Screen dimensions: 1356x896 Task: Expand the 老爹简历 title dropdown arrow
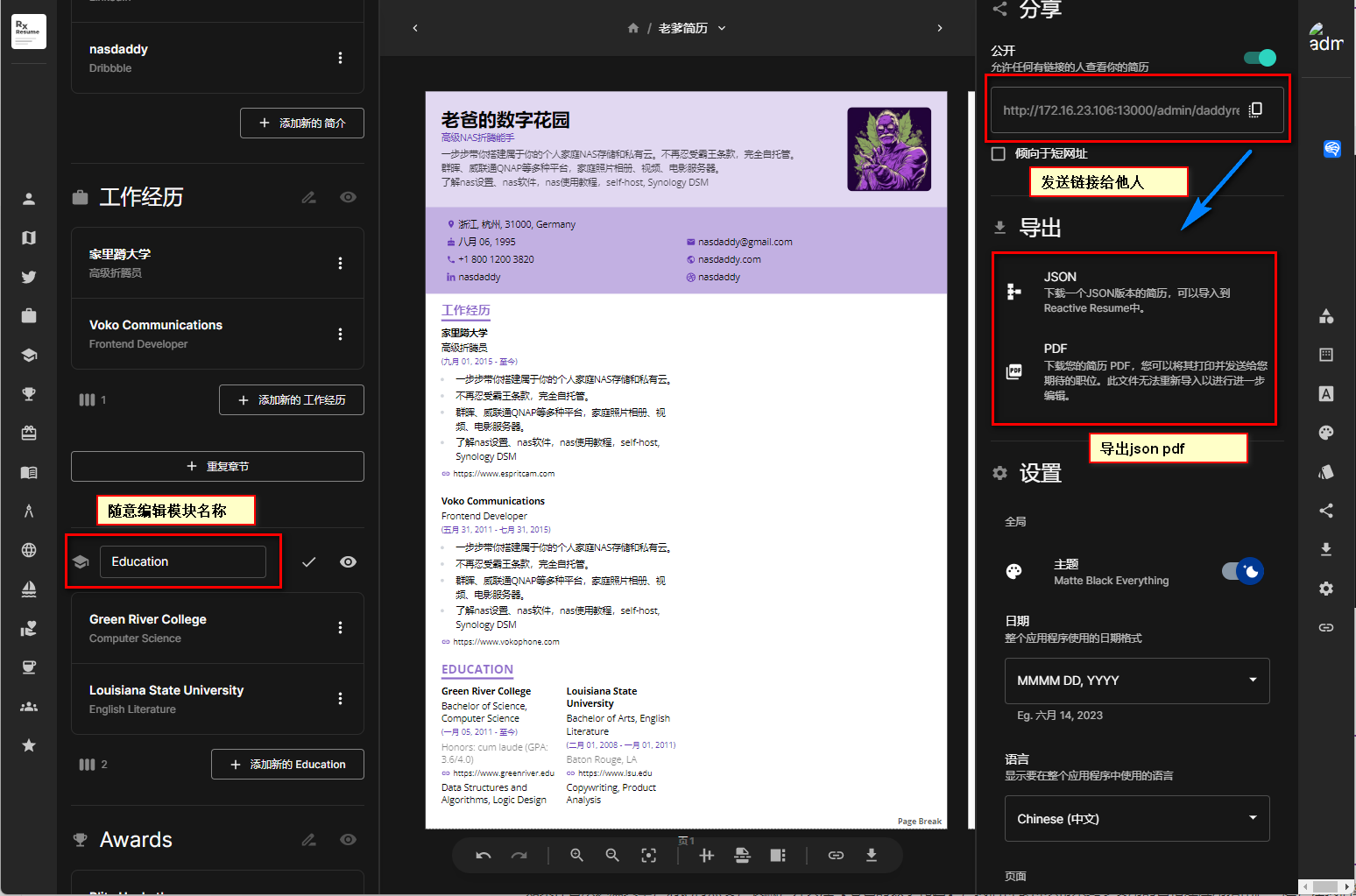point(722,28)
